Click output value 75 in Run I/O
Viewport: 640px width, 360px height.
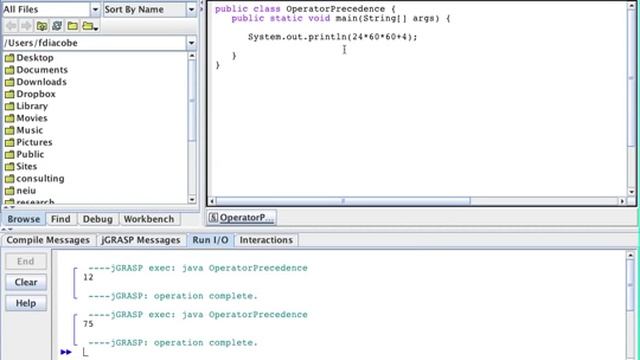(x=88, y=324)
